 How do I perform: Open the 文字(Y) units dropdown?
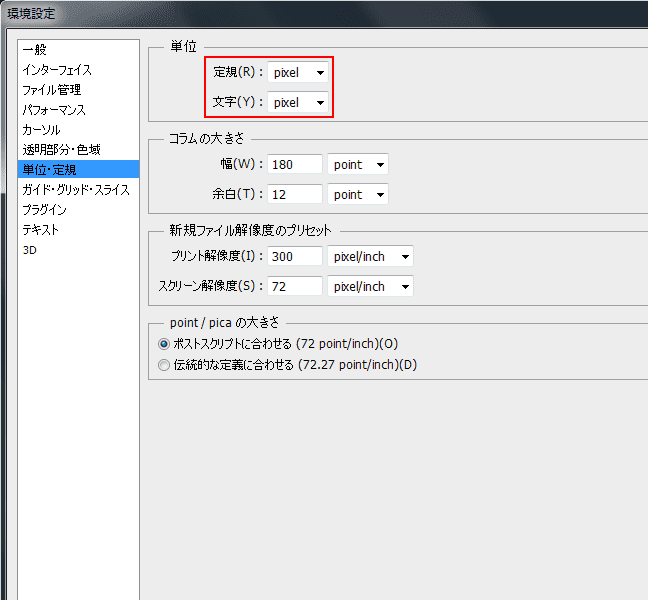pyautogui.click(x=298, y=102)
